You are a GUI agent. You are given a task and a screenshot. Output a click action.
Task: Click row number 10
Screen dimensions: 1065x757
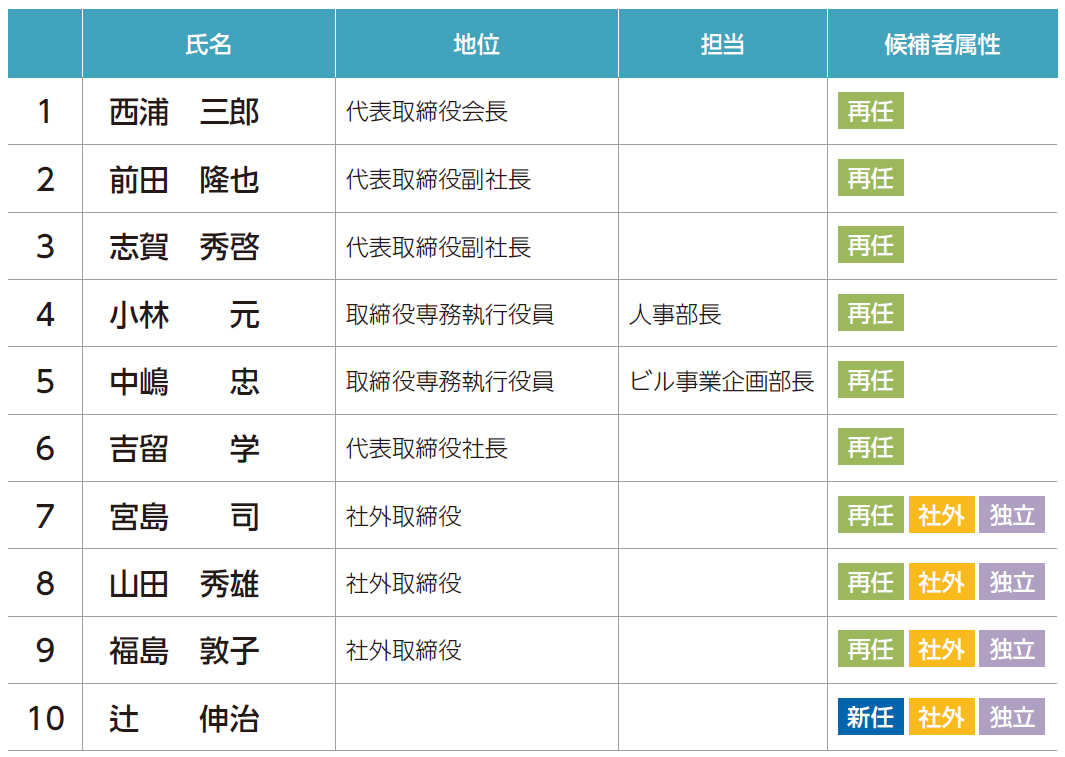45,717
